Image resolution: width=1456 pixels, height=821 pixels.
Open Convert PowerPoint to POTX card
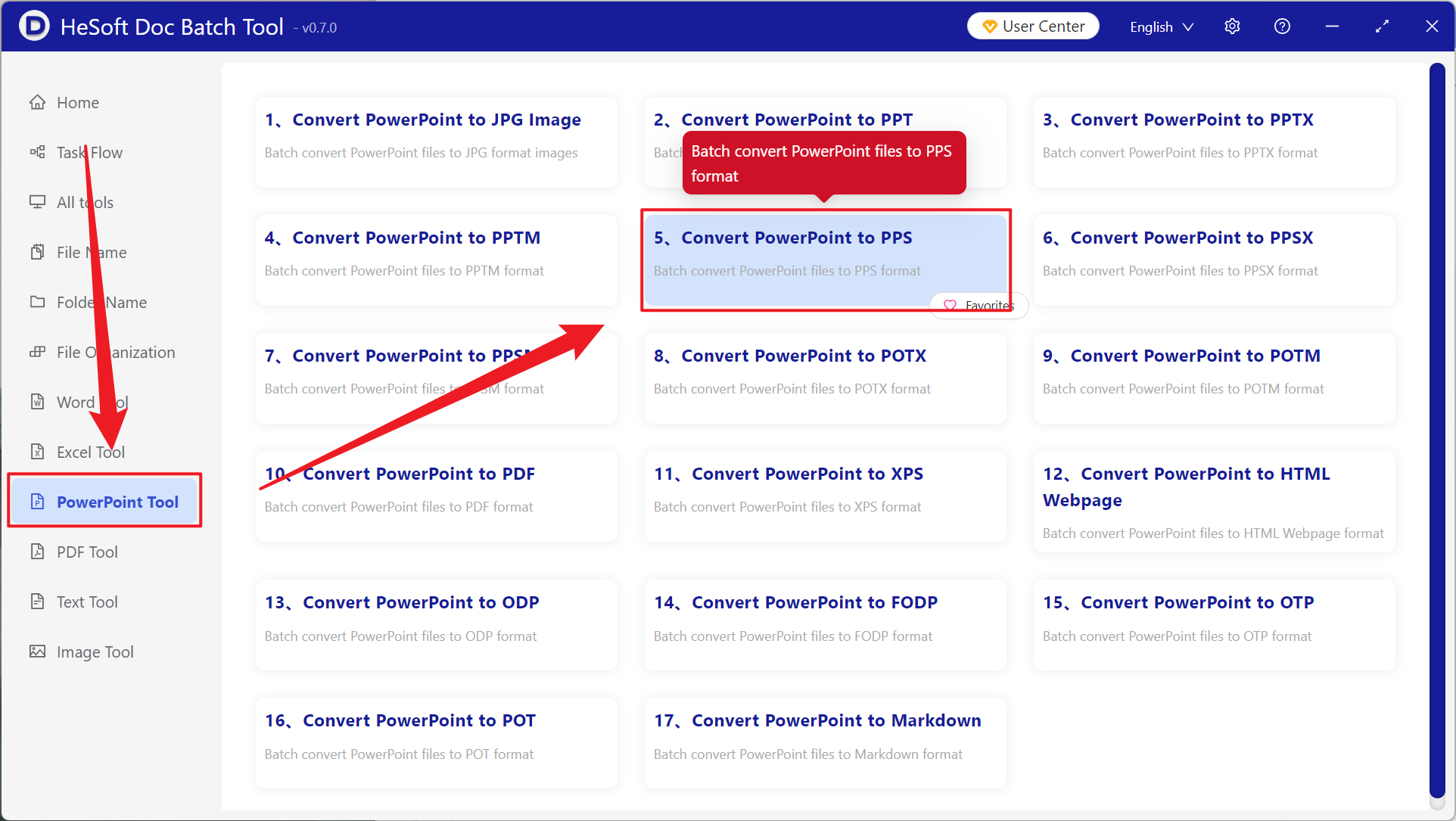(825, 378)
